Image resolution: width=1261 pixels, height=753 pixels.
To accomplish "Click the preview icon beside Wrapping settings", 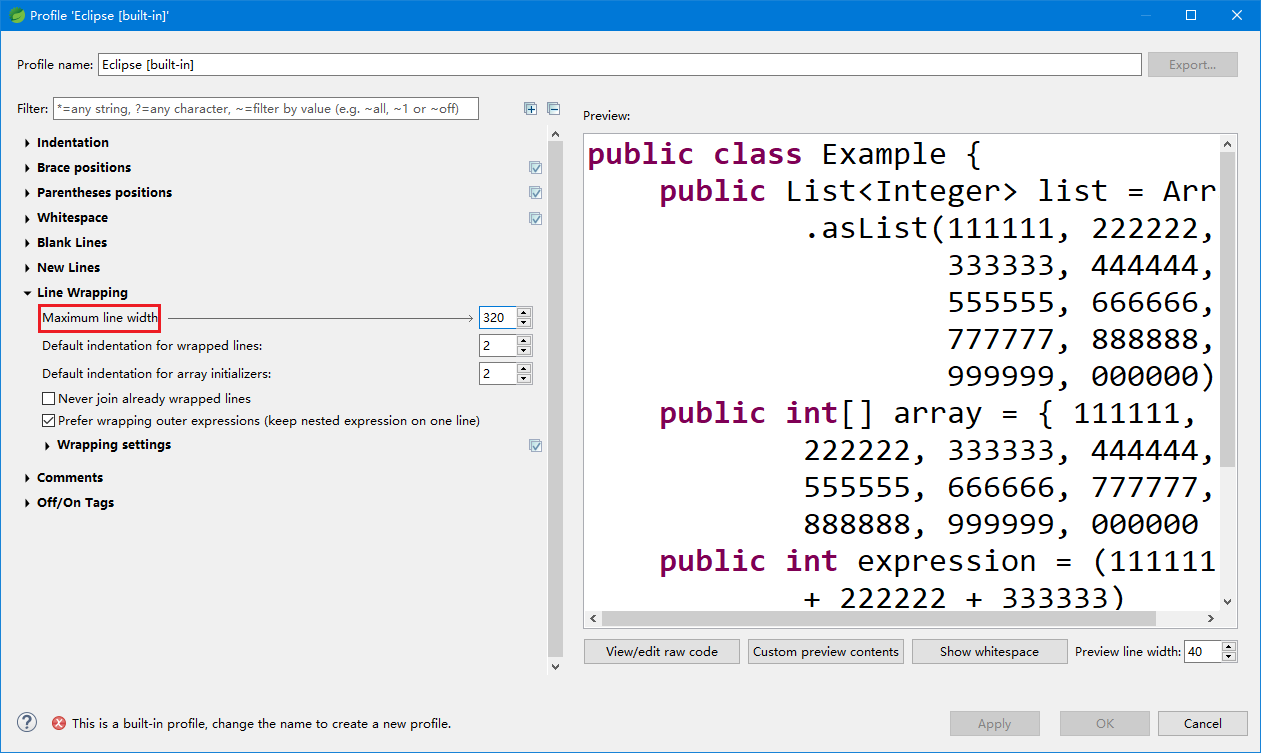I will [x=536, y=445].
